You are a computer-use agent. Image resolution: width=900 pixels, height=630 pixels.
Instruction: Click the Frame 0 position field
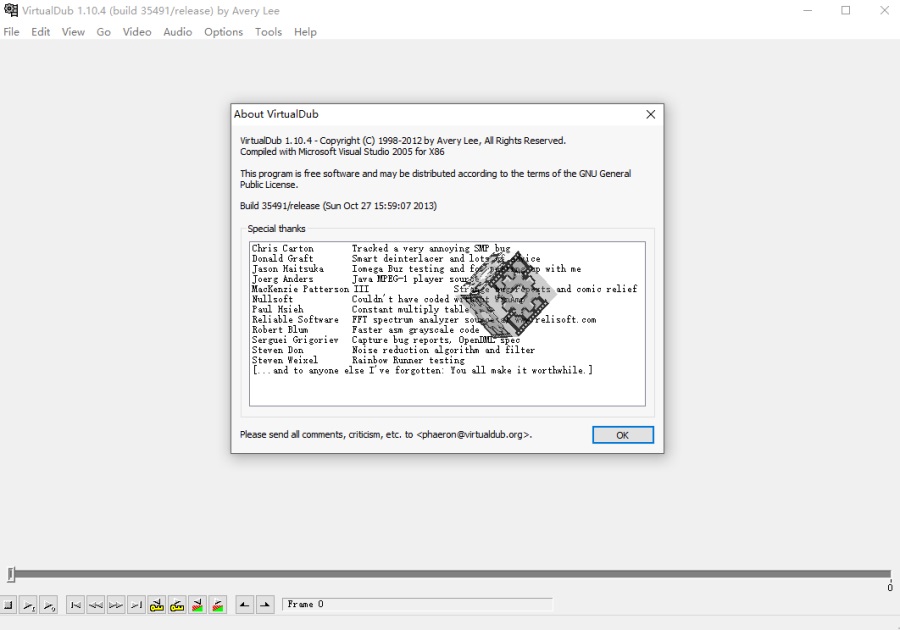point(417,604)
